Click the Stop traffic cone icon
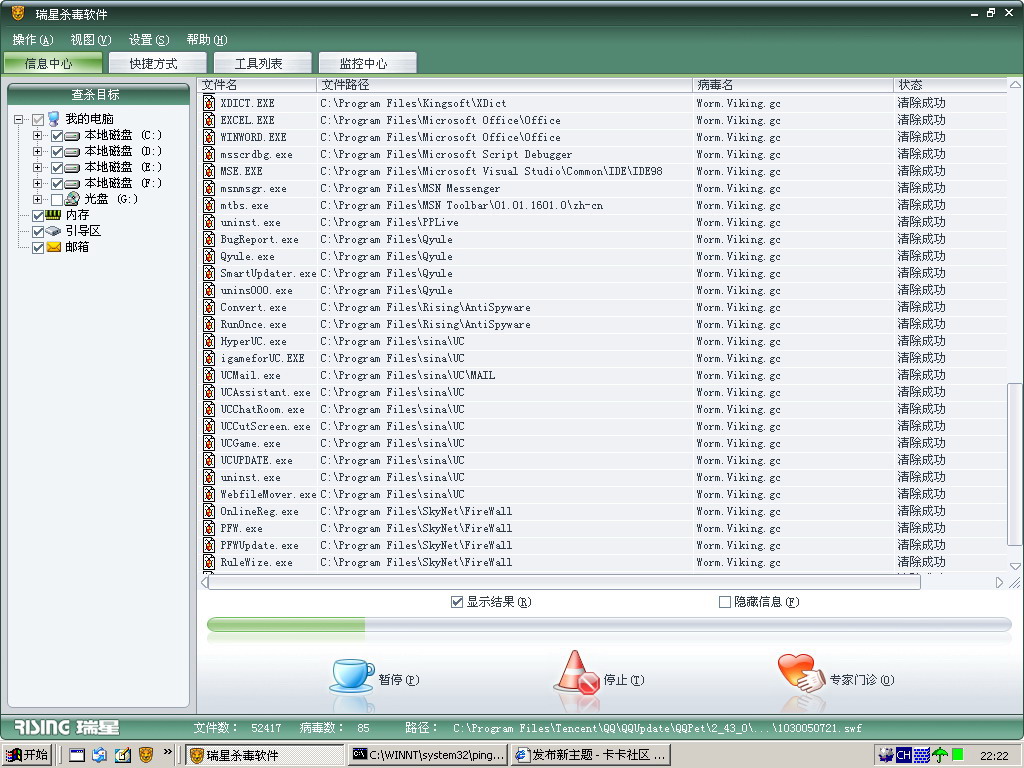1024x768 pixels. point(577,672)
